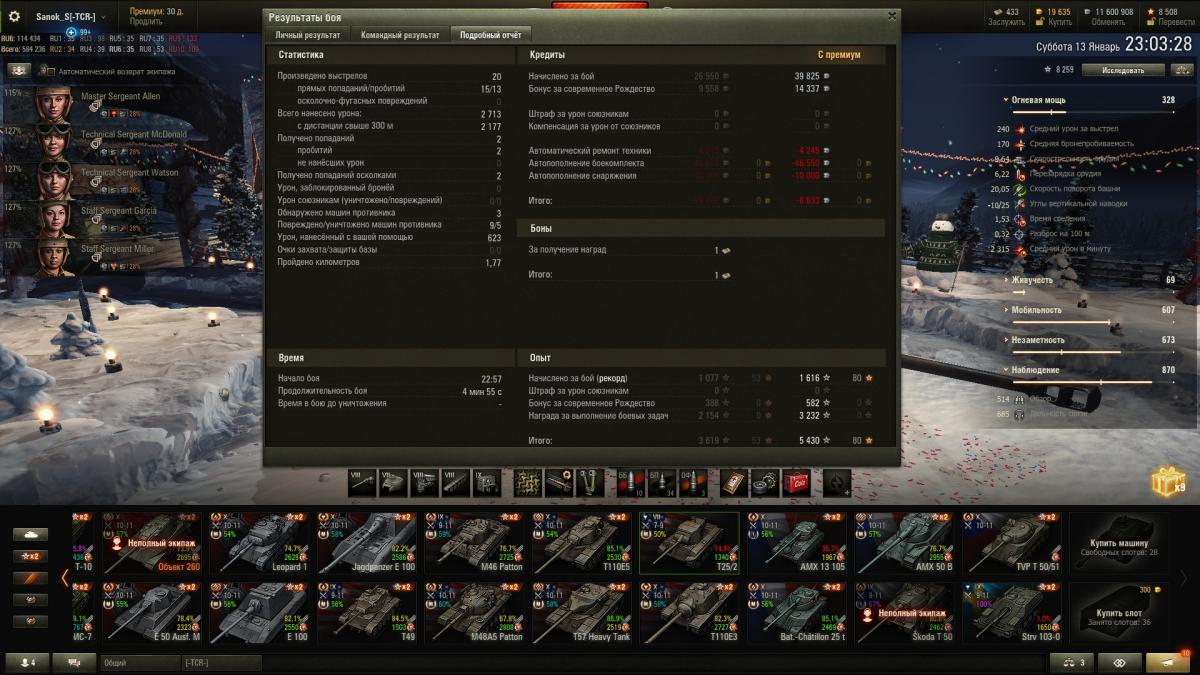Open the Cola consumable slot

(x=796, y=482)
